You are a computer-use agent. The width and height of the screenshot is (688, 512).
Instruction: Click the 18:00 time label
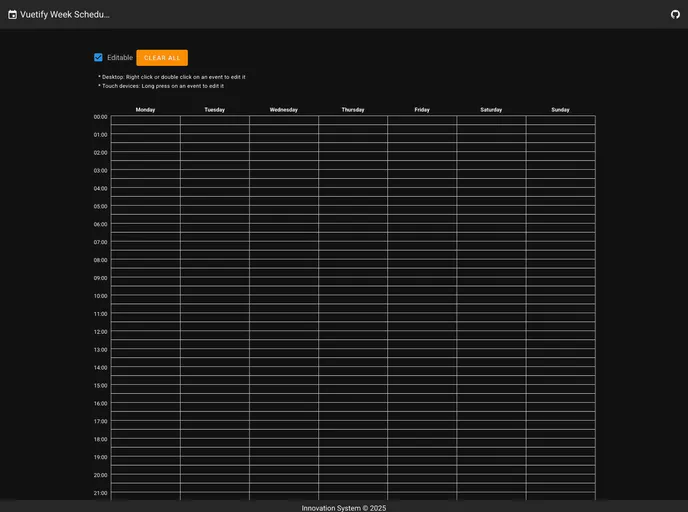(100, 439)
